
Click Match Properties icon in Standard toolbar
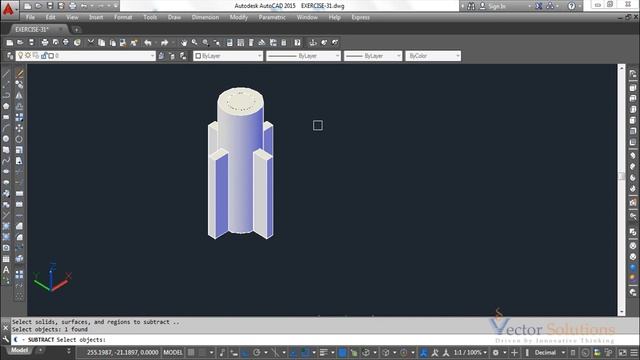(x=134, y=42)
